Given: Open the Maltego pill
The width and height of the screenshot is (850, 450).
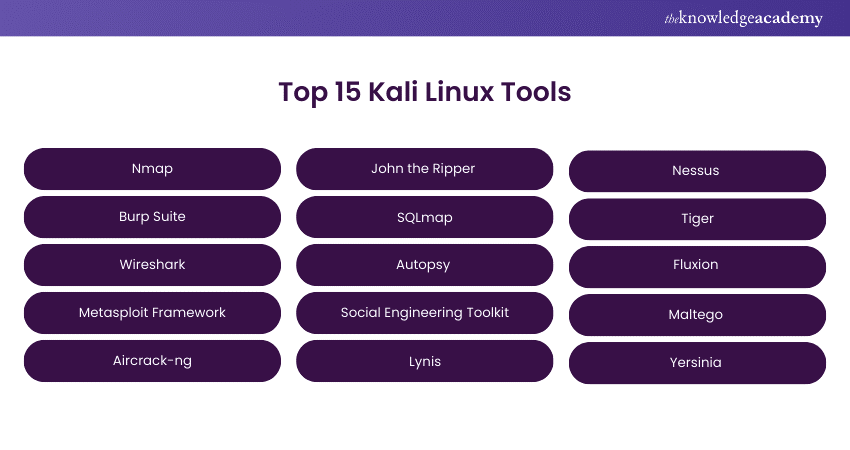Looking at the screenshot, I should (697, 315).
